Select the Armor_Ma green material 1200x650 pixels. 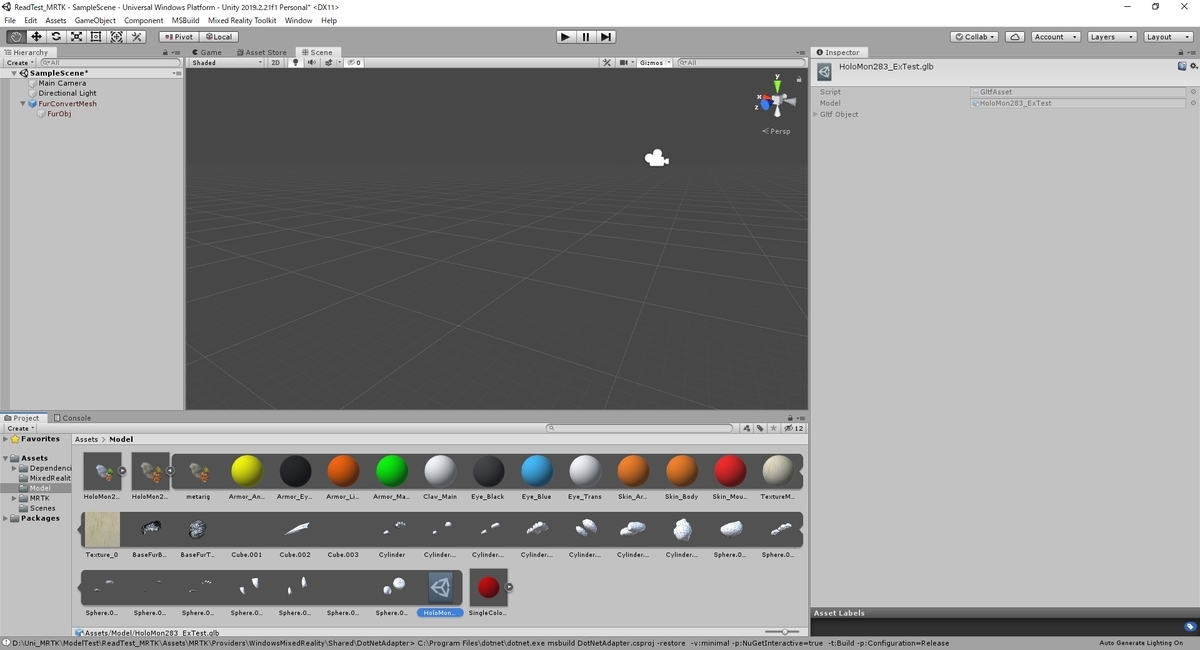click(391, 471)
